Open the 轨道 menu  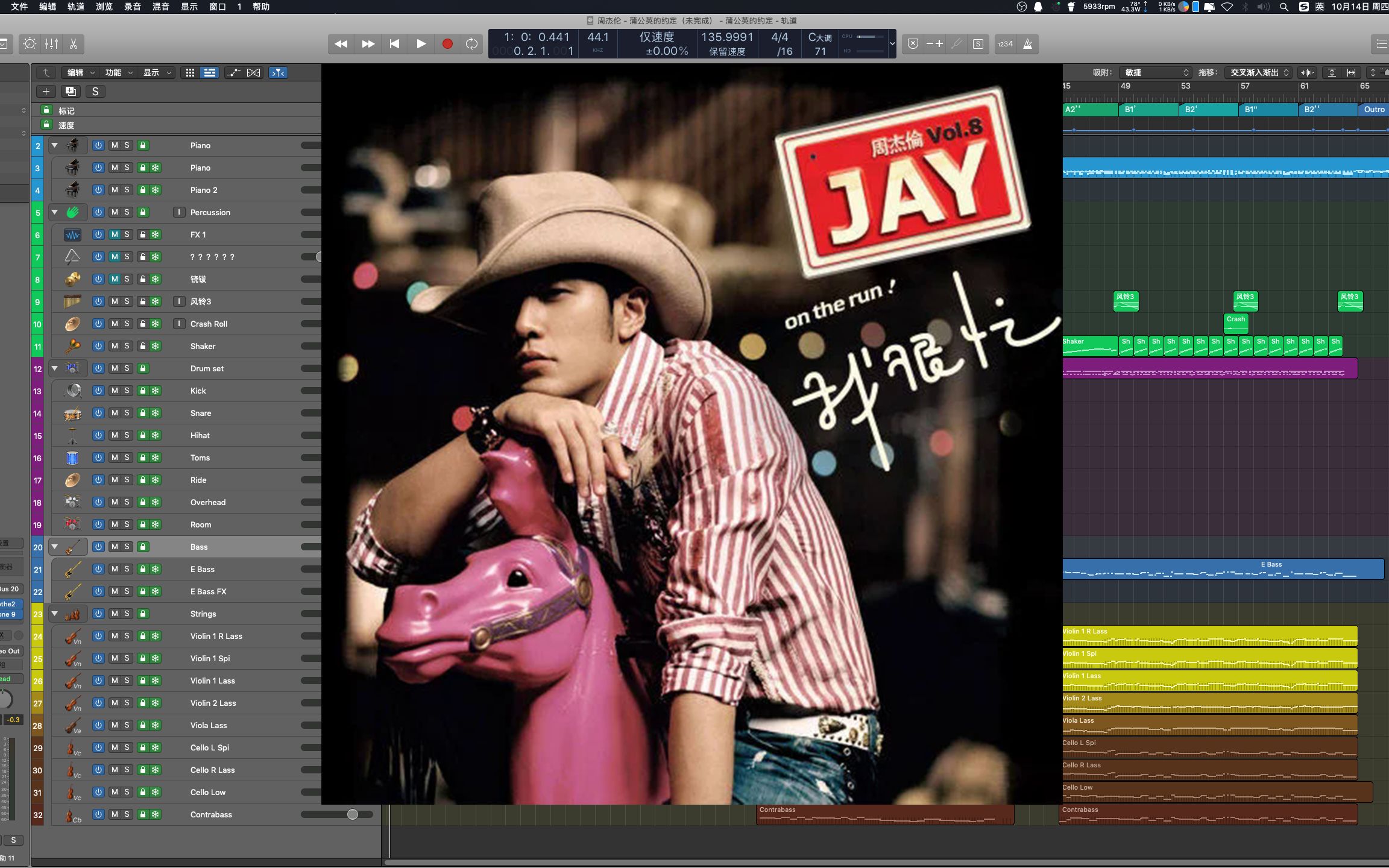pyautogui.click(x=76, y=7)
